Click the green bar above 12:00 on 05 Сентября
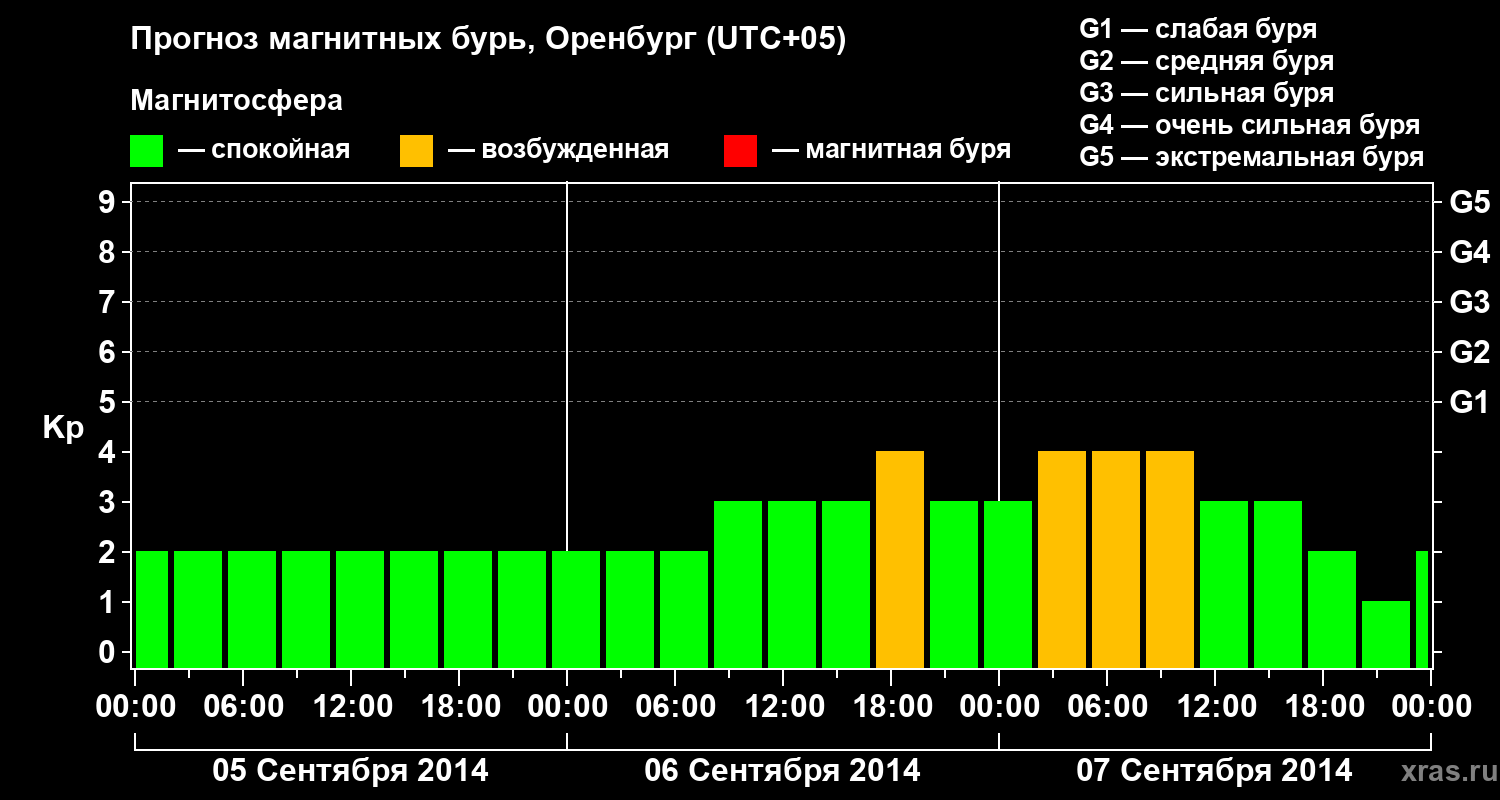 (360, 609)
